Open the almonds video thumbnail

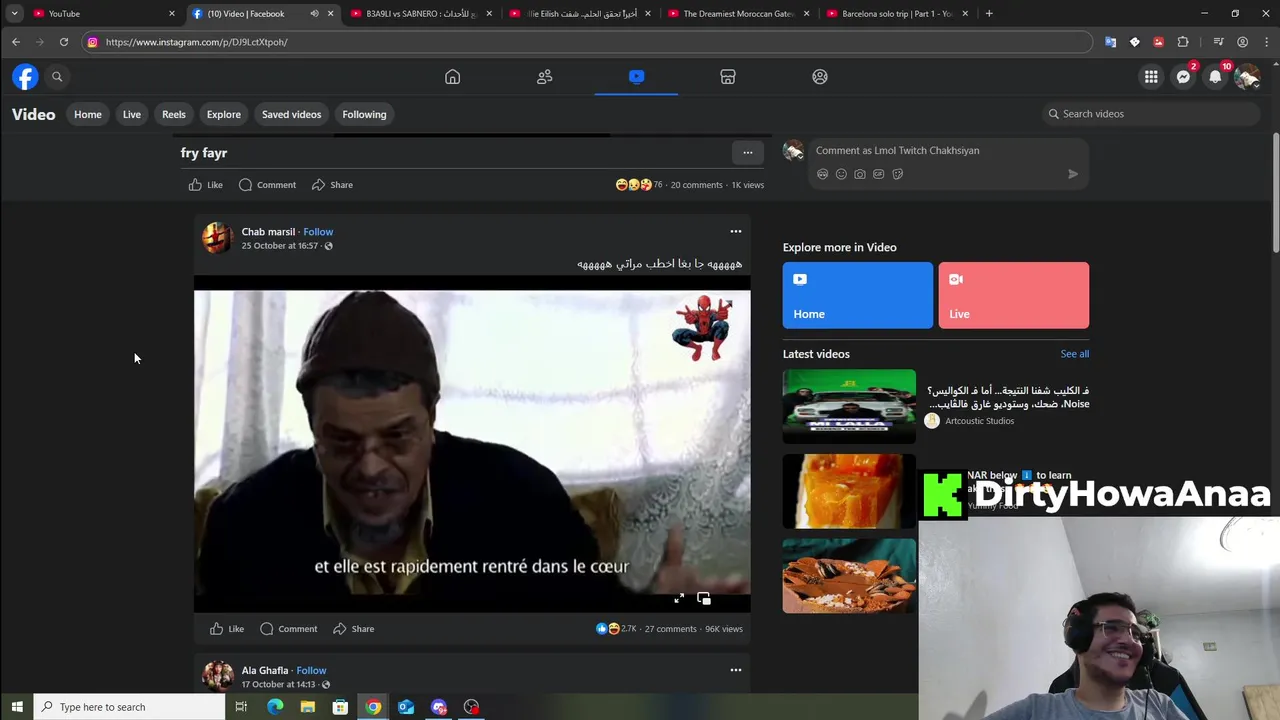[849, 576]
